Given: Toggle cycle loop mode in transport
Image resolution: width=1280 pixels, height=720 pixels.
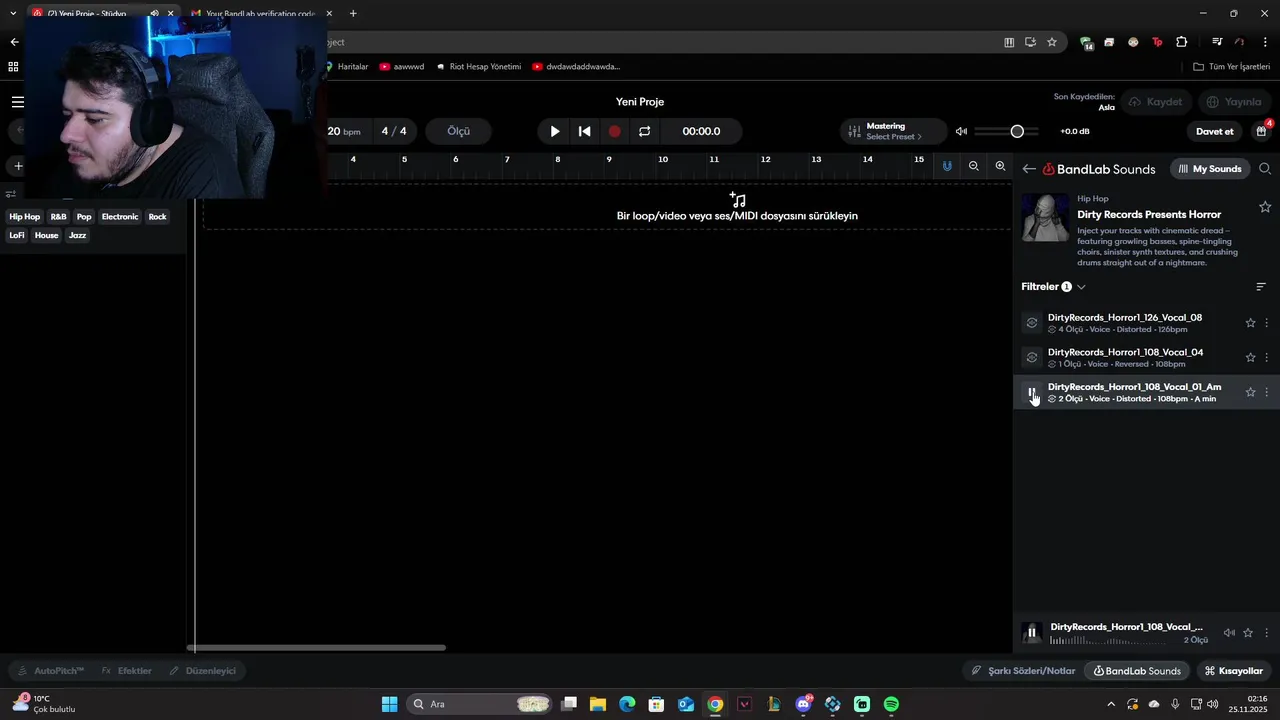Looking at the screenshot, I should (645, 131).
